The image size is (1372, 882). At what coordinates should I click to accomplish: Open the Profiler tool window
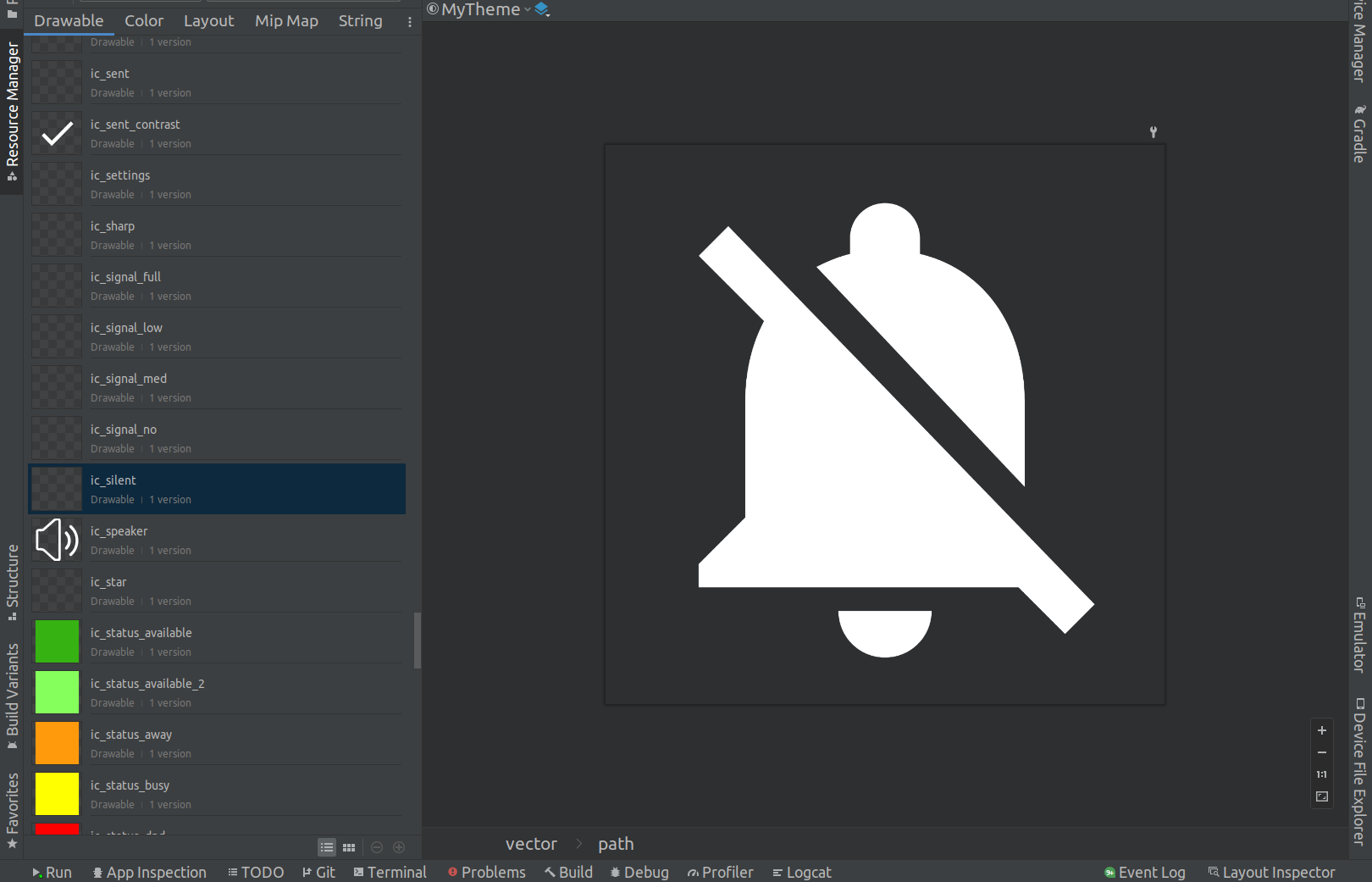pyautogui.click(x=720, y=872)
